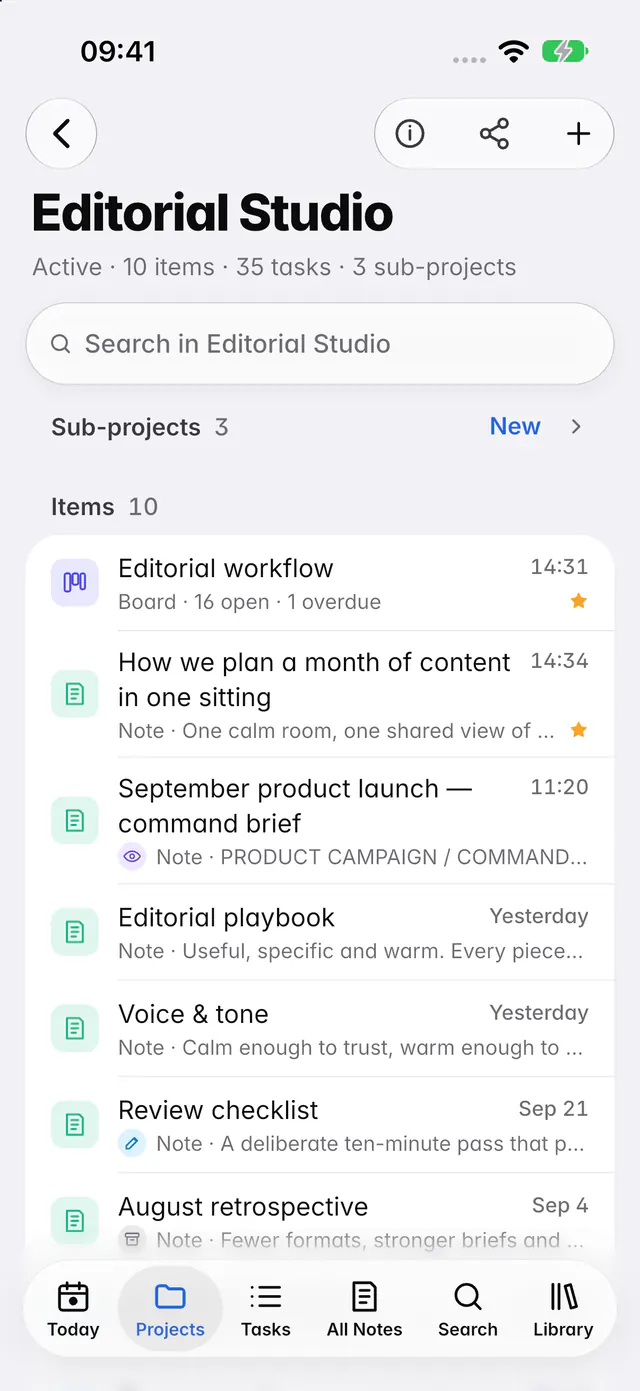Open project info via the info icon
Viewport: 640px width, 1391px height.
click(x=410, y=133)
